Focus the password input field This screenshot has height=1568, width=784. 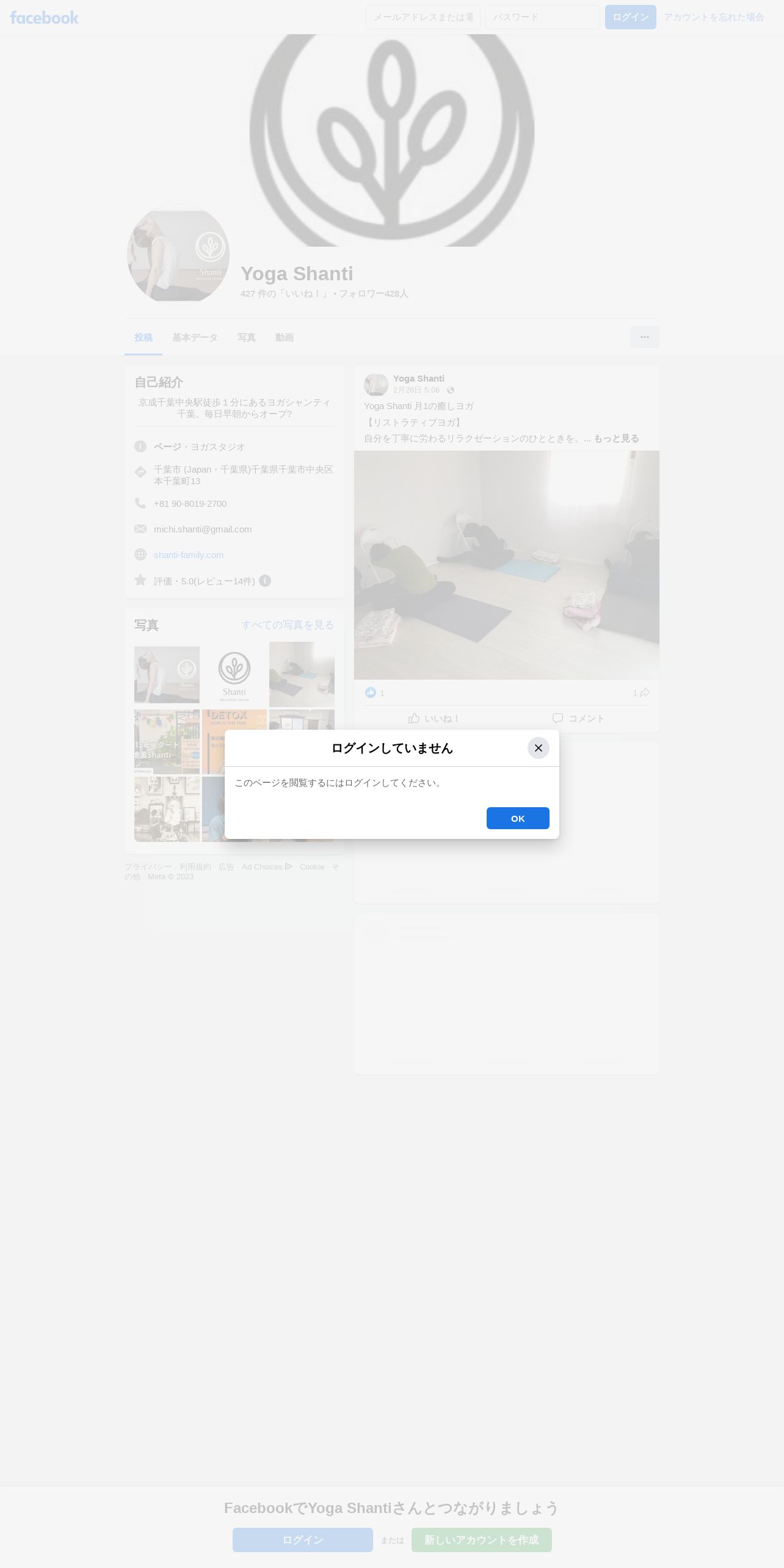tap(543, 17)
